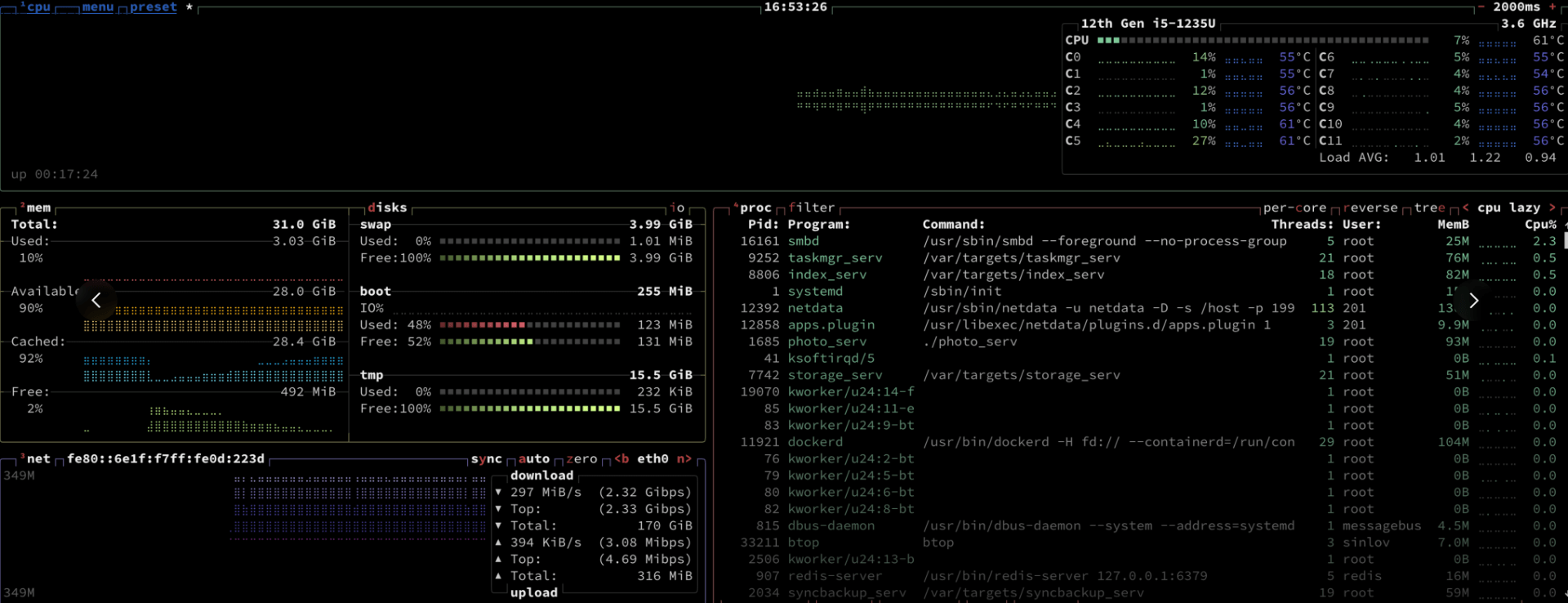Toggle the cpu box
Screen dimensions: 1568x603
[35, 7]
